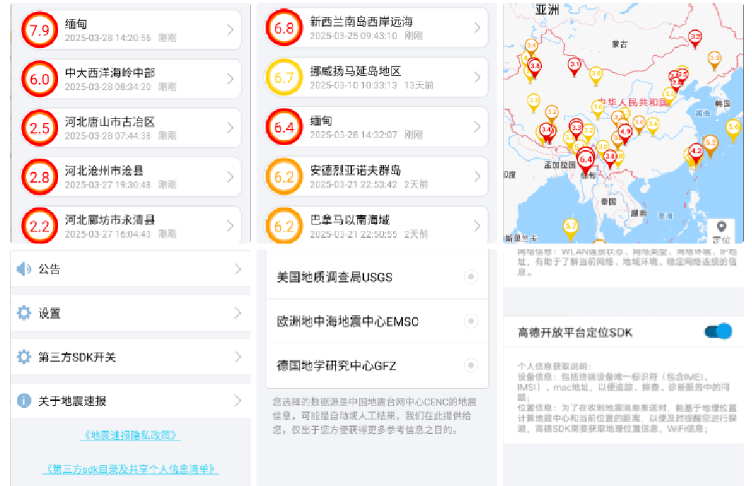The height and width of the screenshot is (486, 752).
Task: Toggle the 高德开放平台定位SDK switch
Action: coord(718,331)
